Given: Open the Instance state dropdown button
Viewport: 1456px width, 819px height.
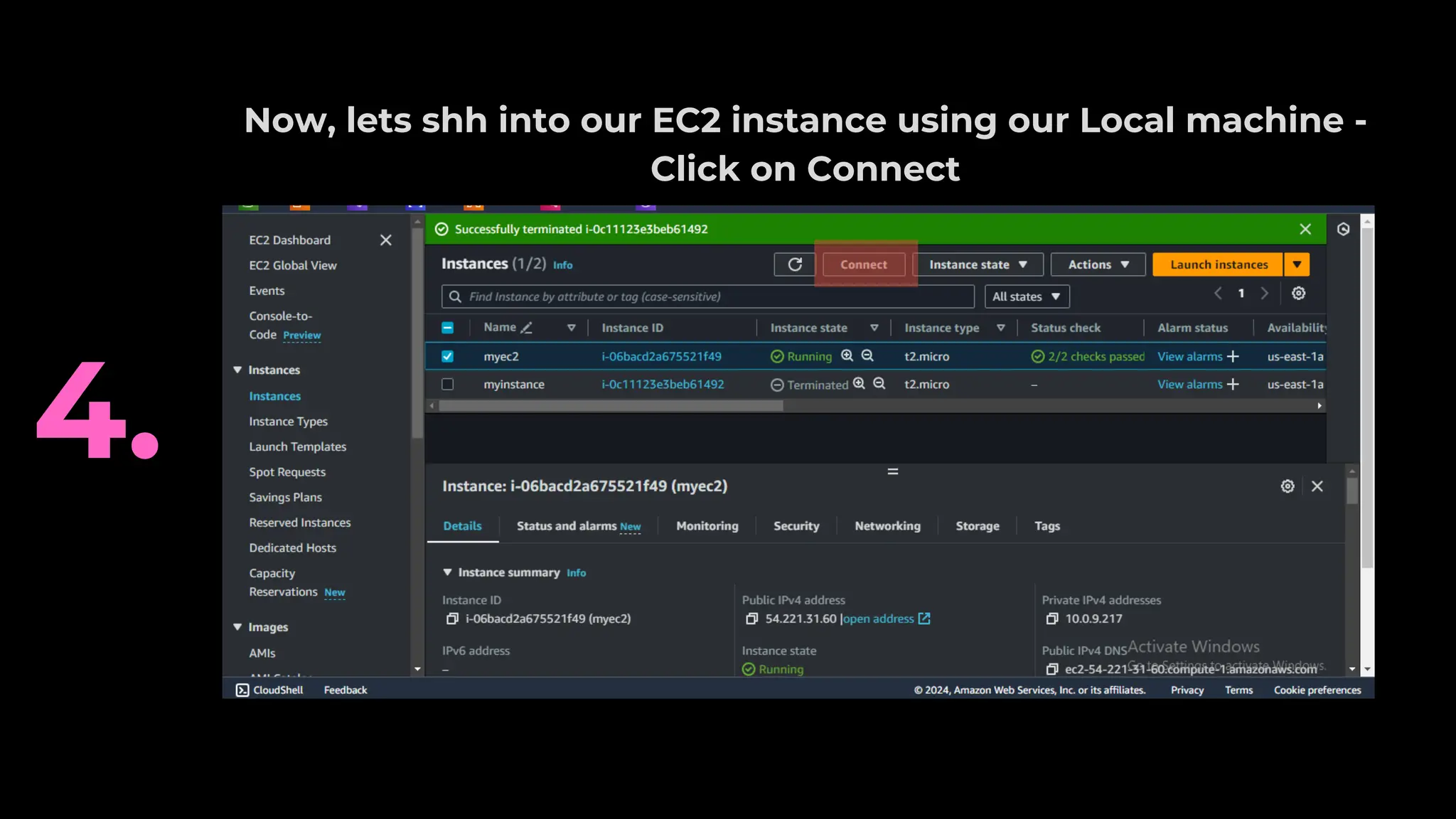Looking at the screenshot, I should (978, 264).
